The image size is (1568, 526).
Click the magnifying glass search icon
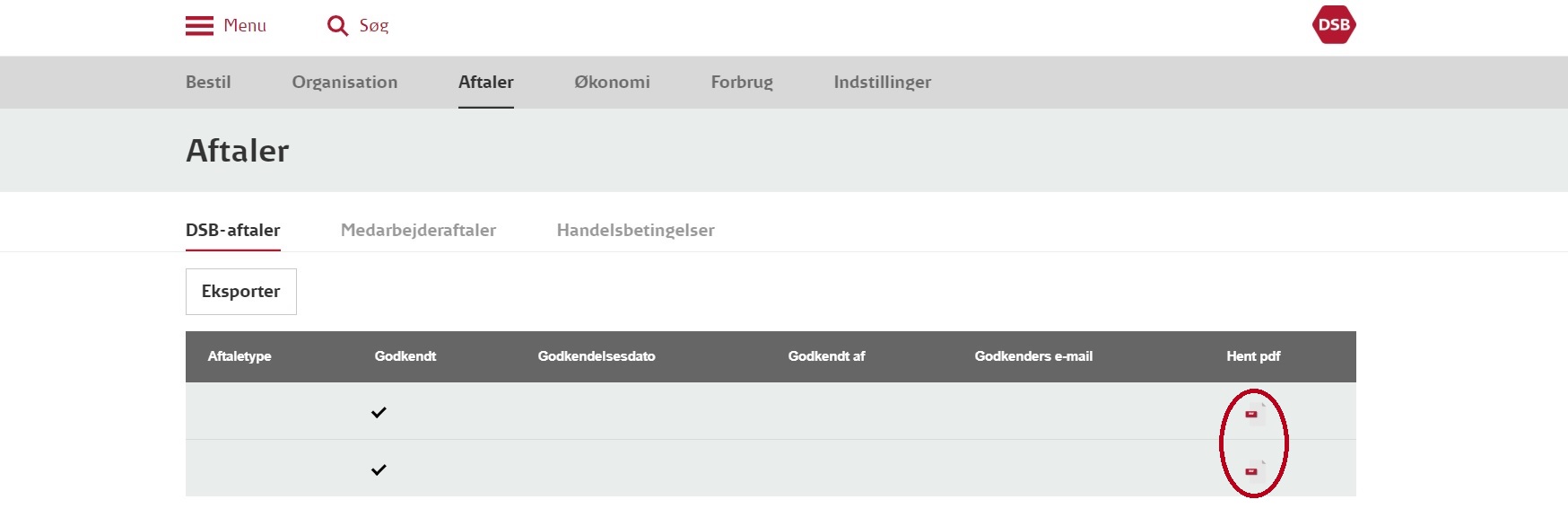pyautogui.click(x=337, y=26)
